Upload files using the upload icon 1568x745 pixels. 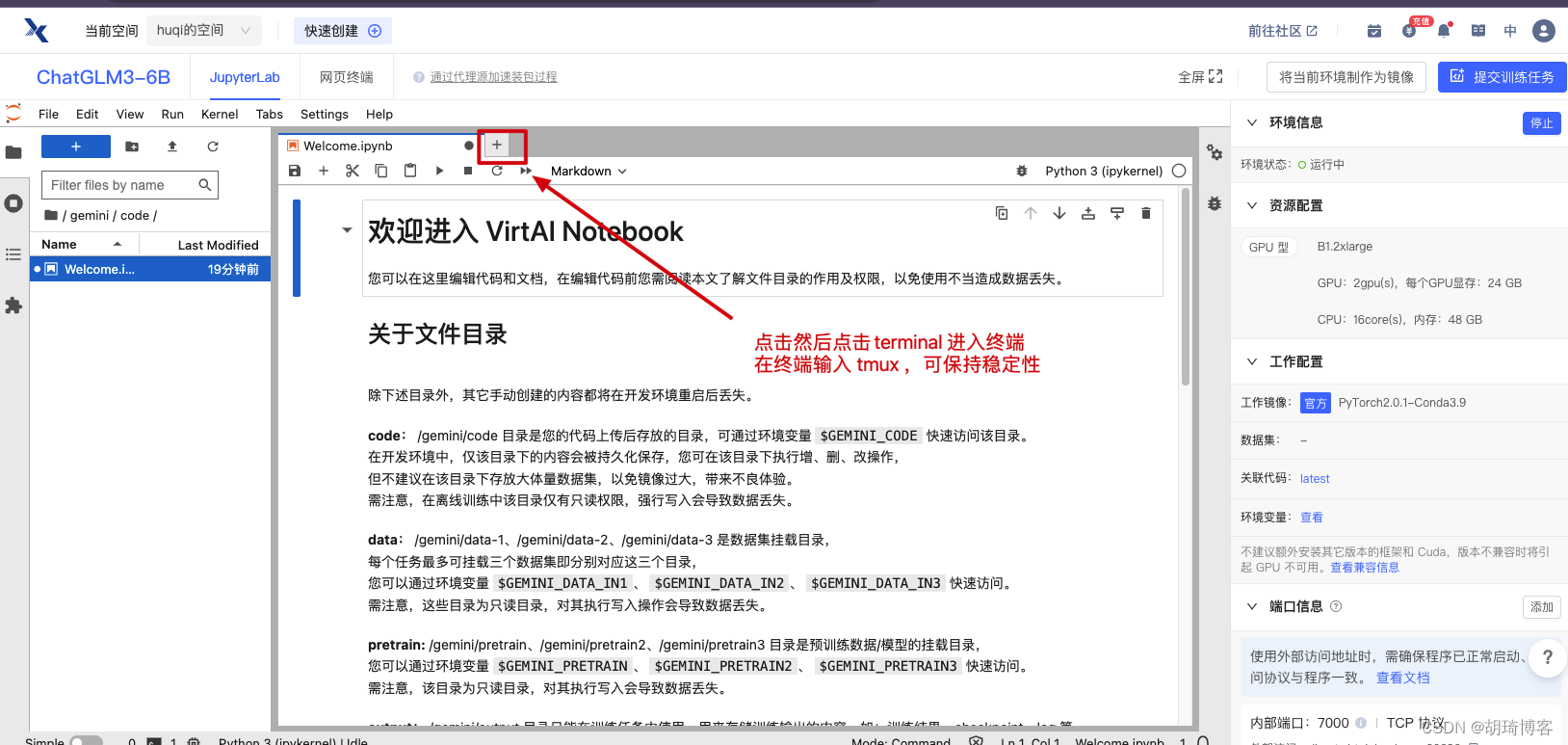(172, 146)
